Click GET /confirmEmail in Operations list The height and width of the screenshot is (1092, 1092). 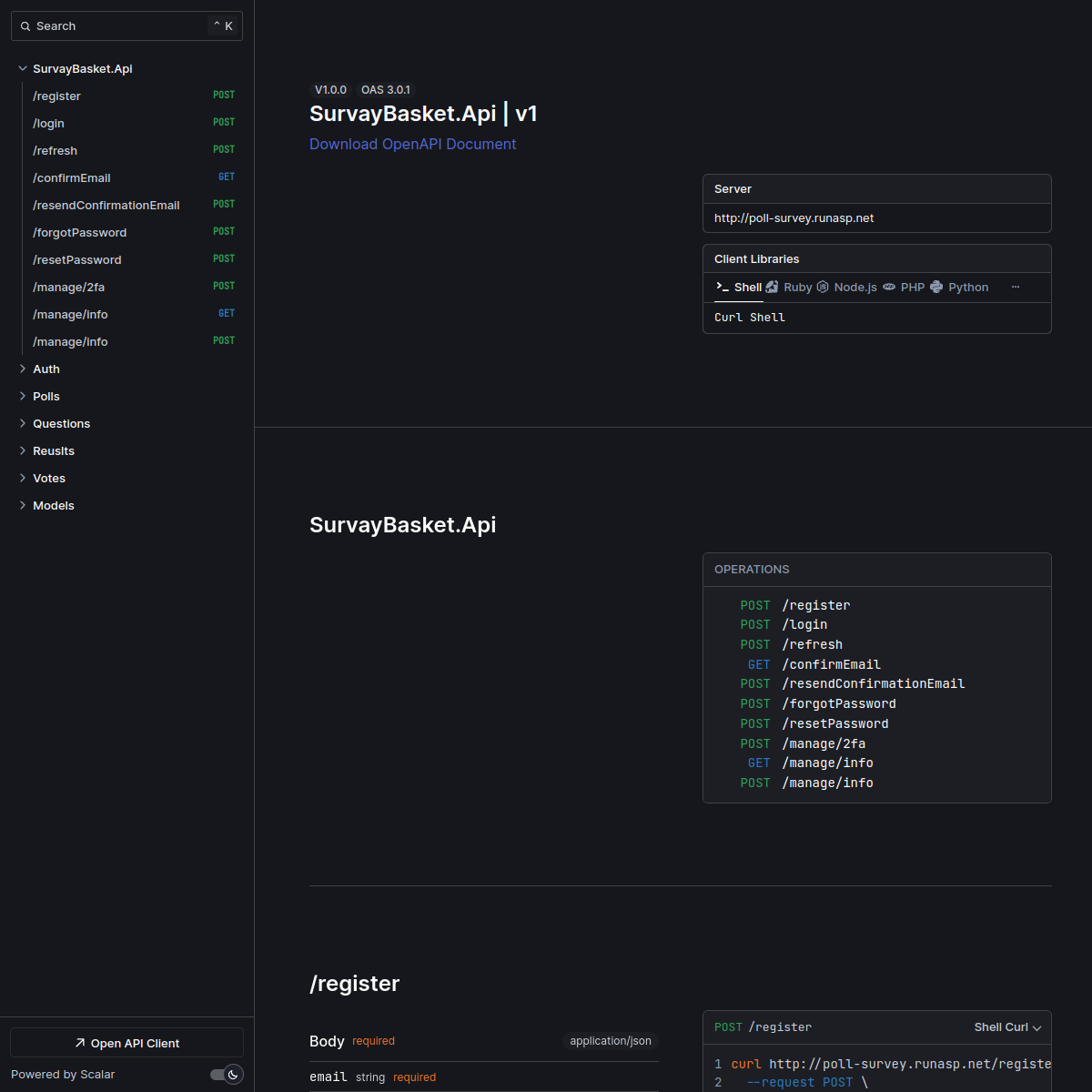pos(814,664)
